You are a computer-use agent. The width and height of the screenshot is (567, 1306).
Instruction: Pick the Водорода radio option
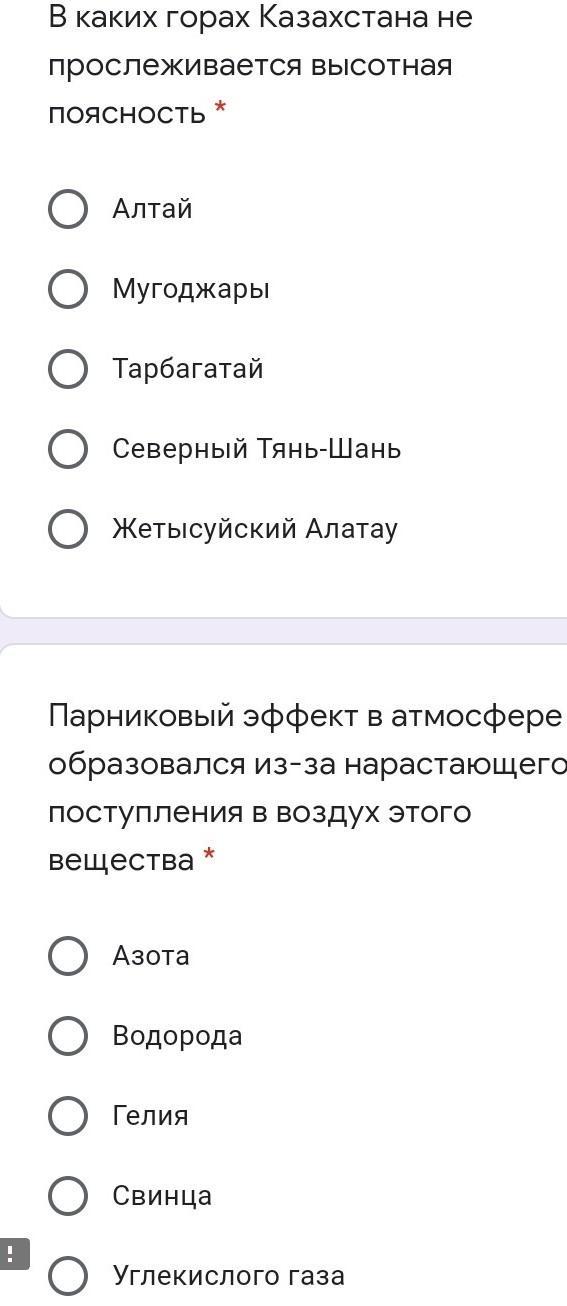[68, 1036]
